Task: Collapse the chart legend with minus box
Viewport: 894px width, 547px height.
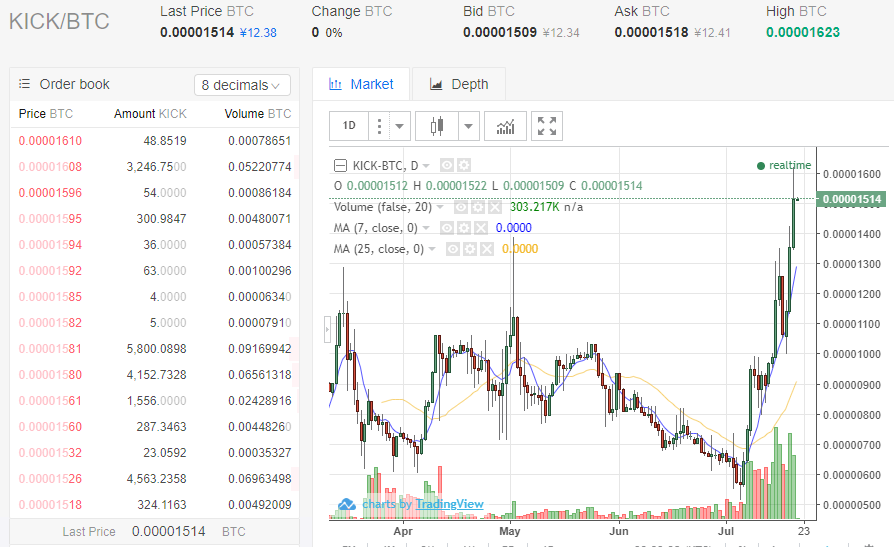Action: tap(340, 165)
